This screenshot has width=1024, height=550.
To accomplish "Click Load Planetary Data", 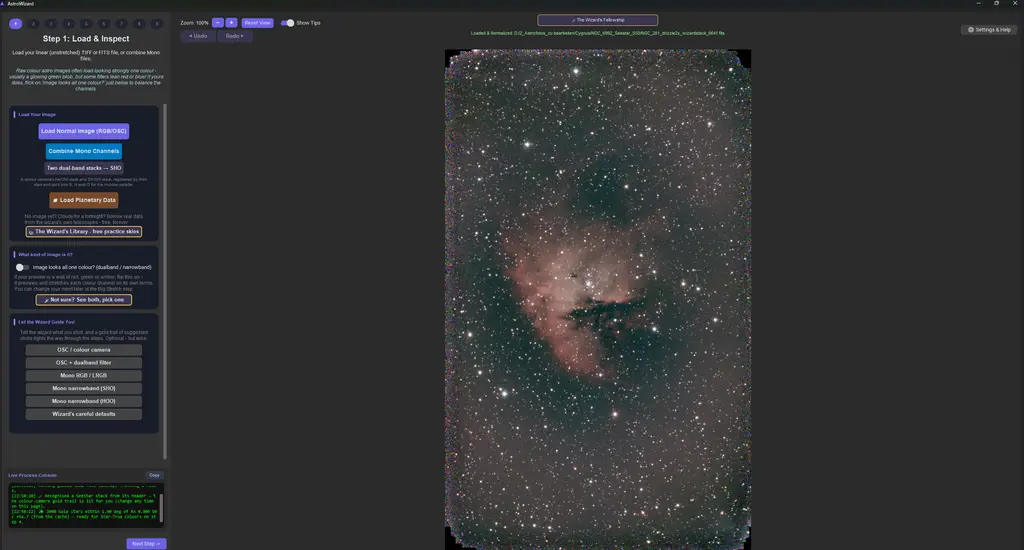I will [84, 200].
